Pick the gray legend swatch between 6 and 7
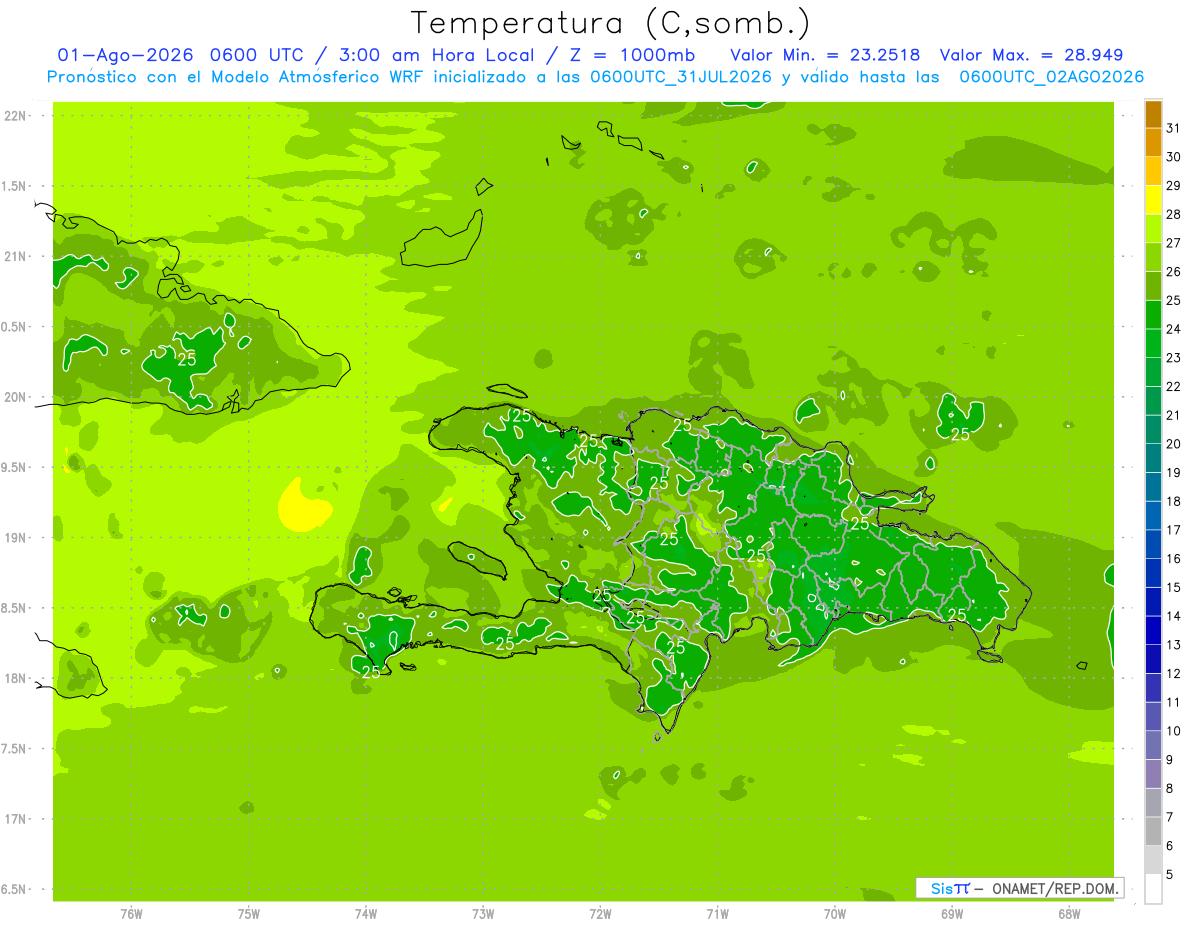 [1153, 832]
